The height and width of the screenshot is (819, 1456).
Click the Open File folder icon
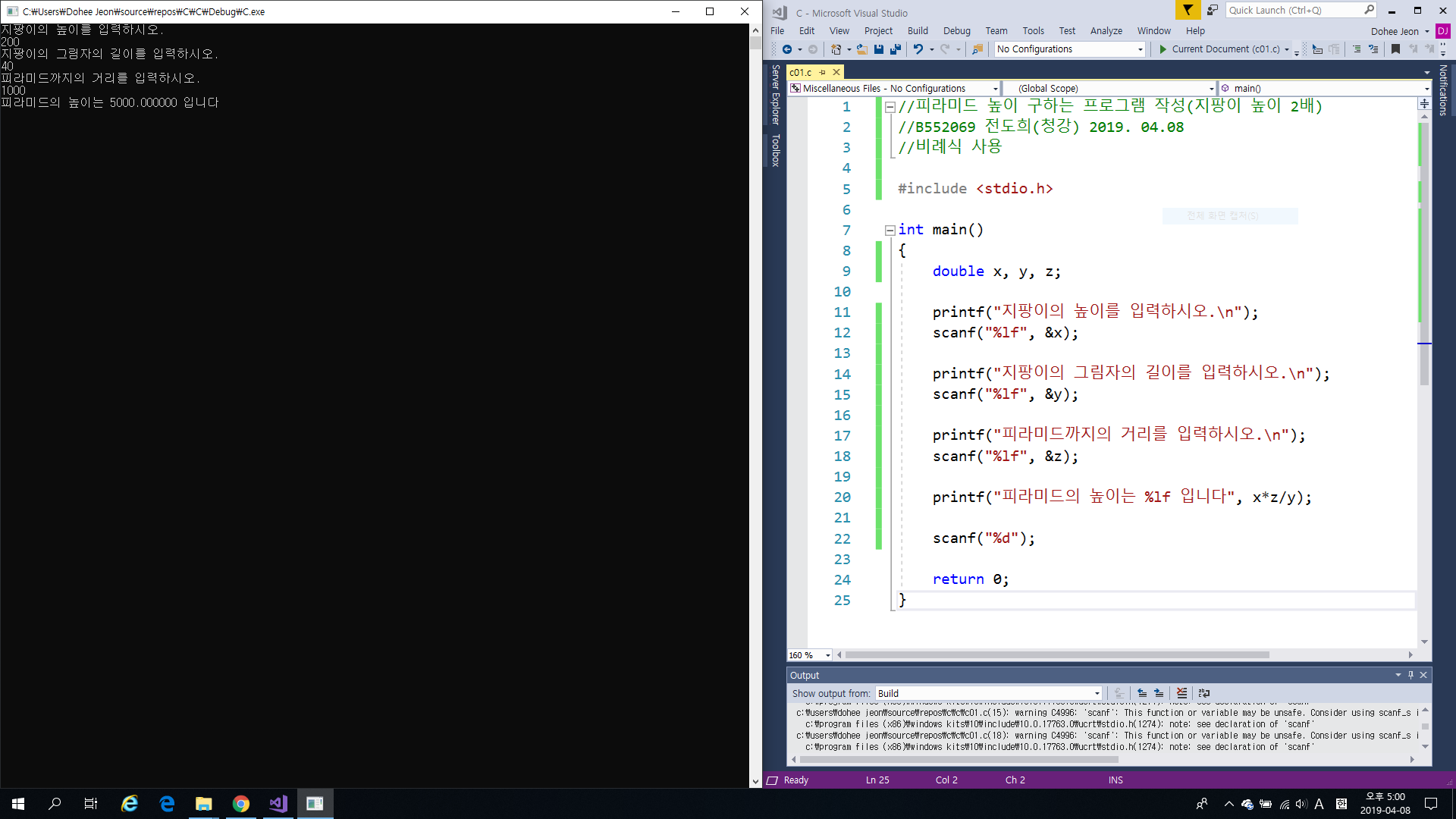click(x=861, y=49)
